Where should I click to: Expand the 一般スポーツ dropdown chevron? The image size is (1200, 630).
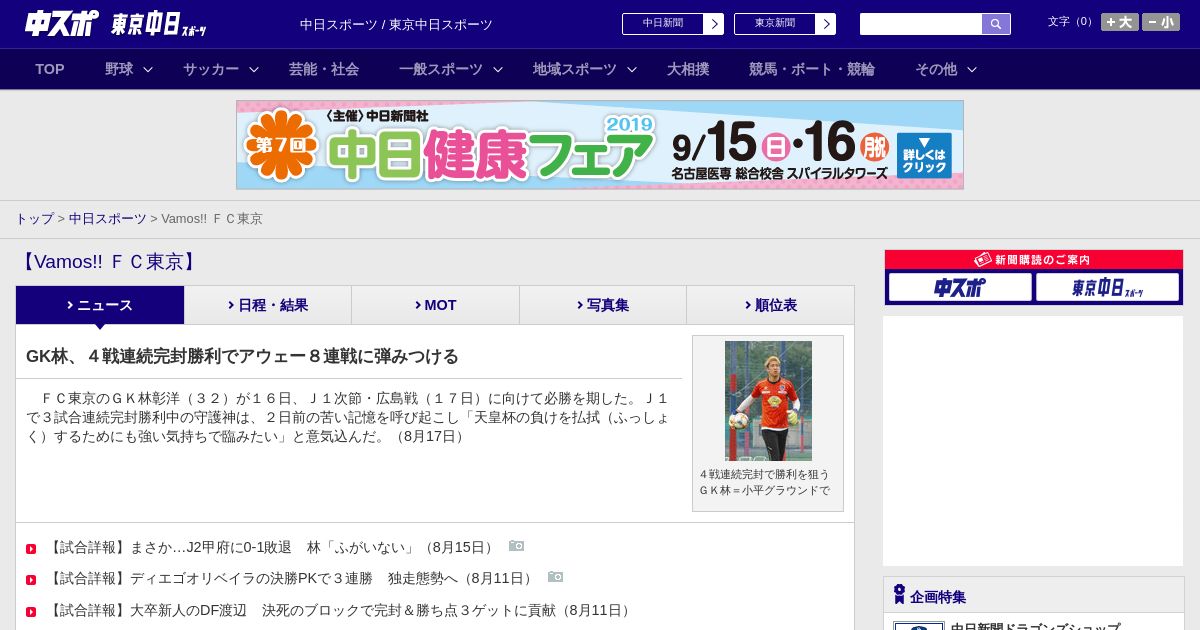(497, 69)
